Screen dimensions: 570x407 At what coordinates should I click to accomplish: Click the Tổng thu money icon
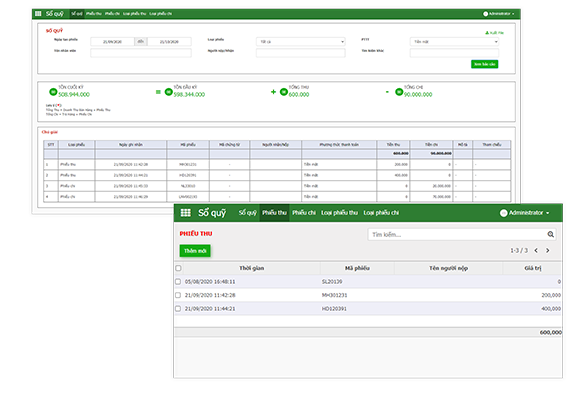click(x=284, y=92)
